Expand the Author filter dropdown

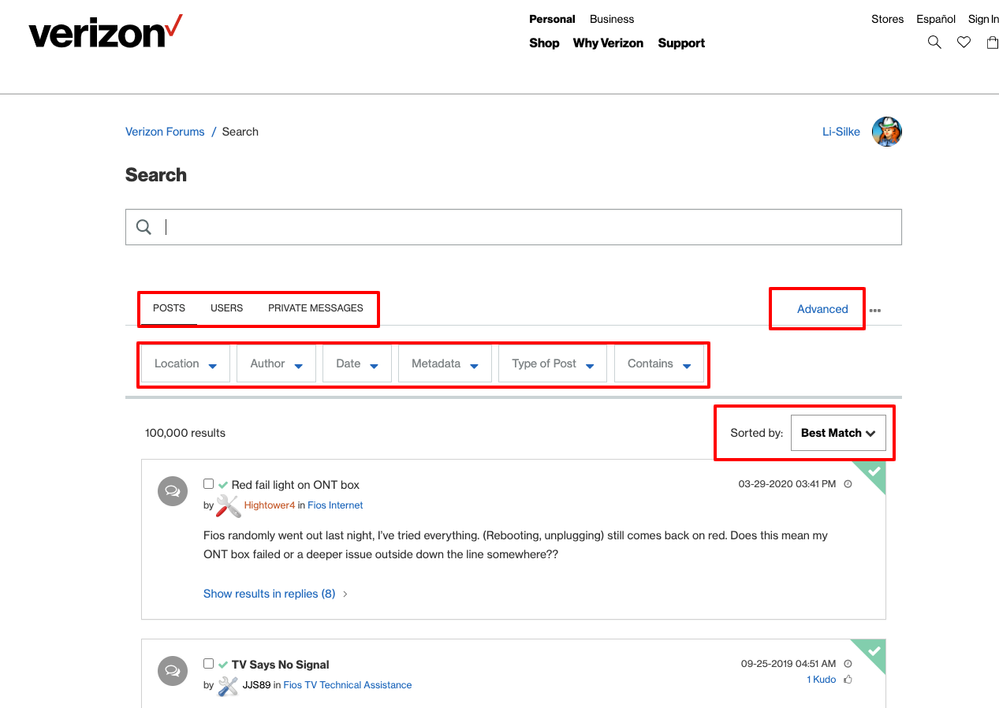point(276,364)
